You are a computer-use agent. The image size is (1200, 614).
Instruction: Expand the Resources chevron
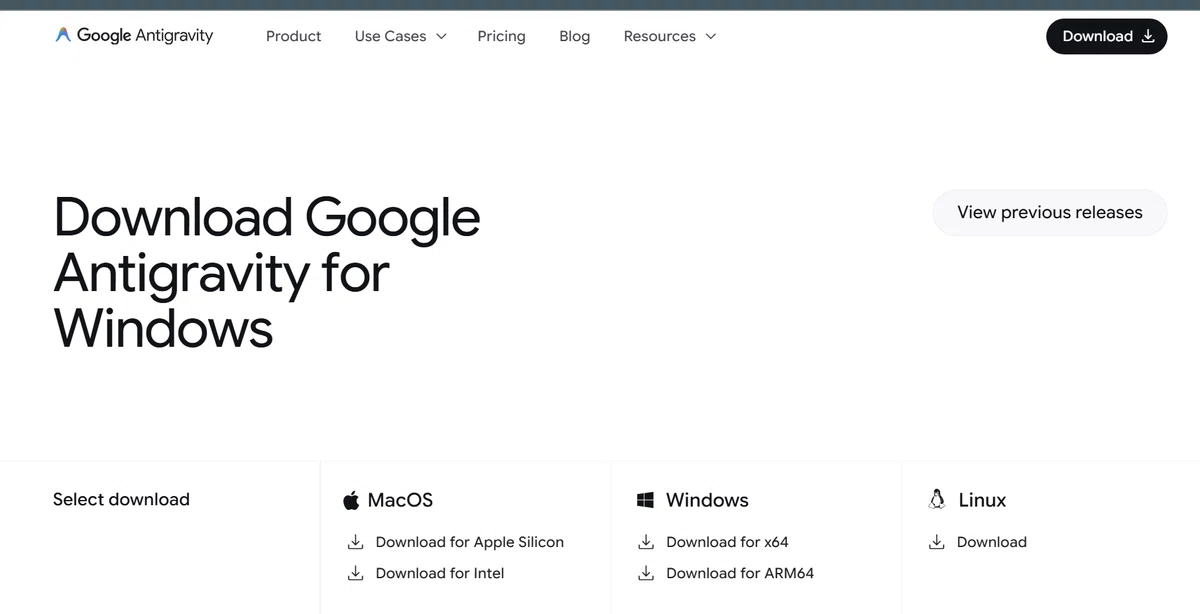pos(711,37)
